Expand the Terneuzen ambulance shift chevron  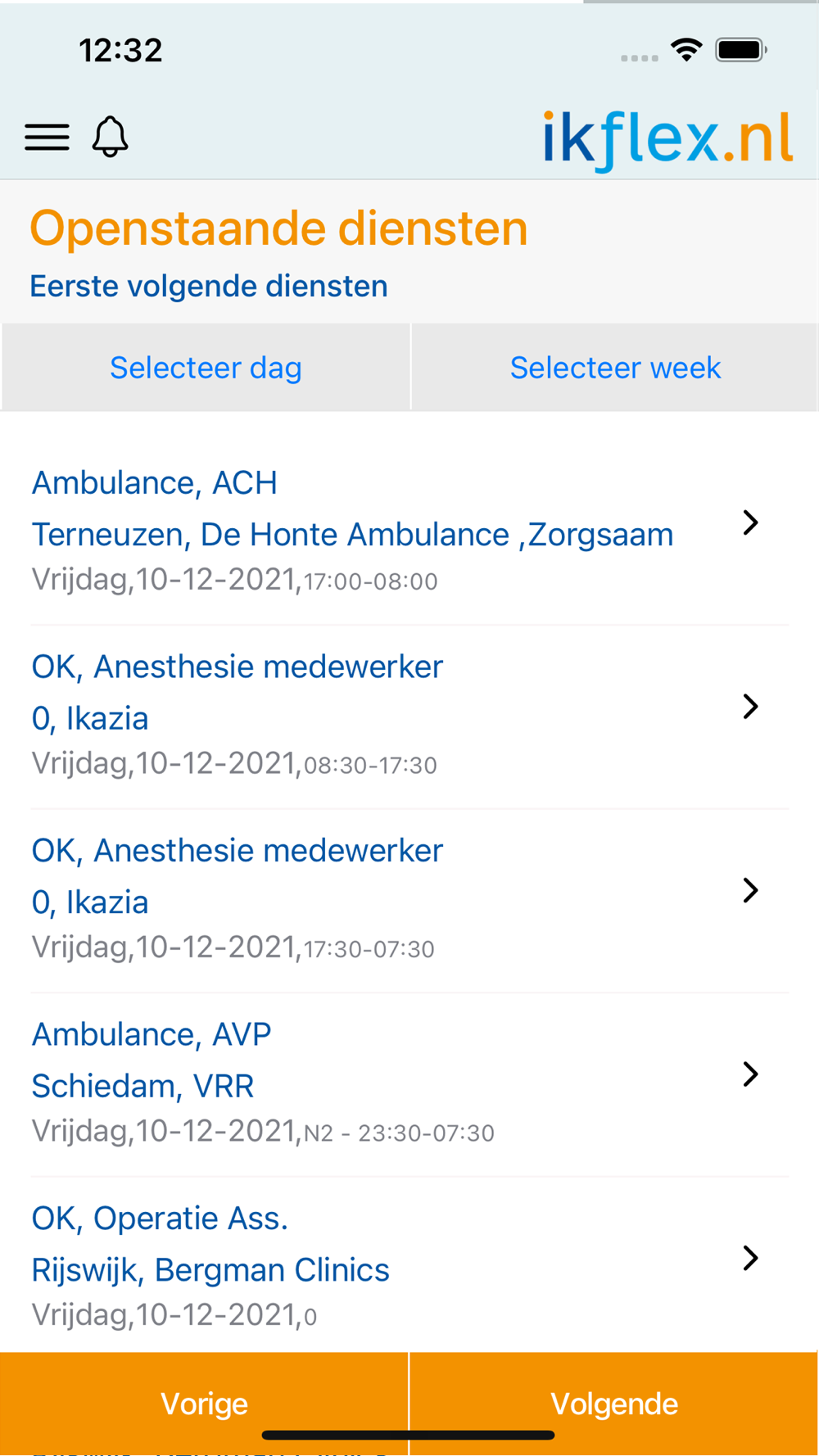pyautogui.click(x=750, y=522)
